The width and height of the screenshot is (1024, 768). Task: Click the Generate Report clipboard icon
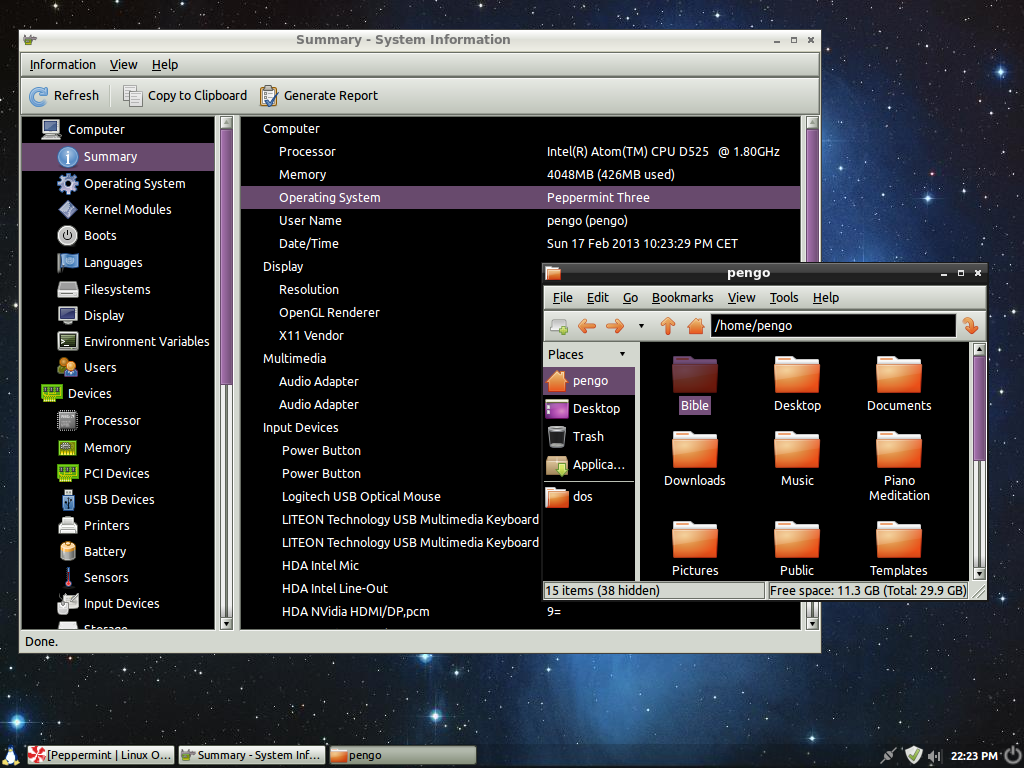(x=268, y=96)
